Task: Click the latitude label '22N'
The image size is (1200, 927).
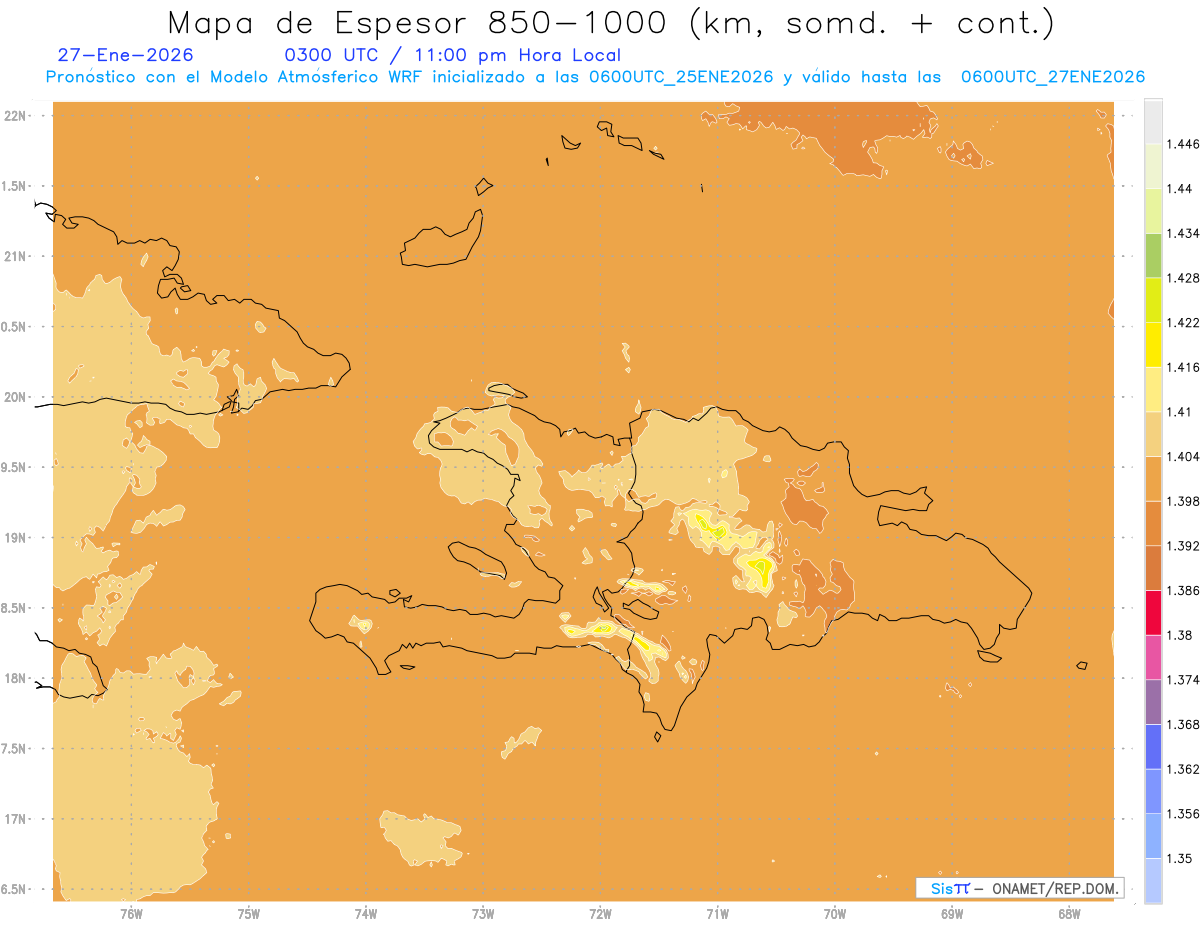Action: pyautogui.click(x=16, y=116)
